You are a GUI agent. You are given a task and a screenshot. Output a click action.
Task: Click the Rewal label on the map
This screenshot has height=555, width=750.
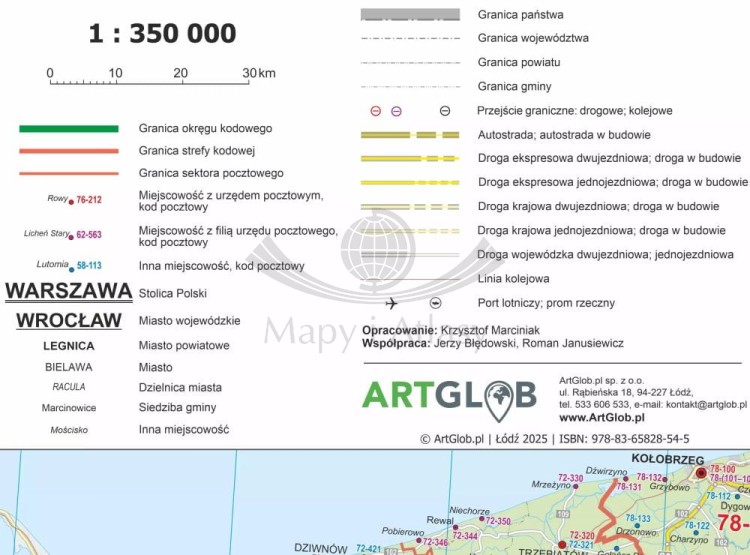pos(440,520)
